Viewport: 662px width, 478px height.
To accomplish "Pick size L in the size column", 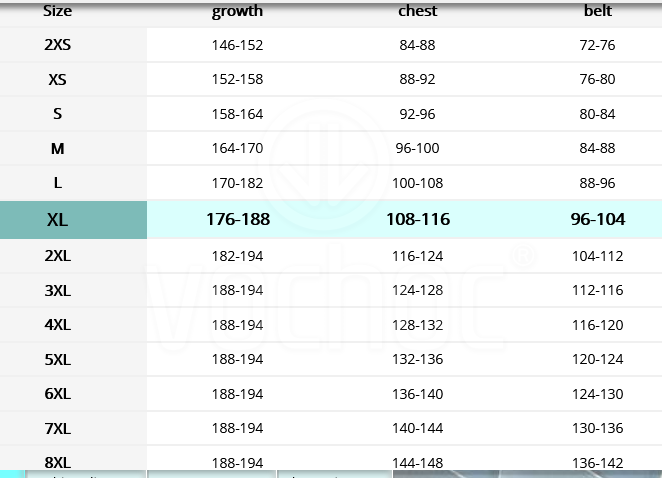I will [57, 183].
